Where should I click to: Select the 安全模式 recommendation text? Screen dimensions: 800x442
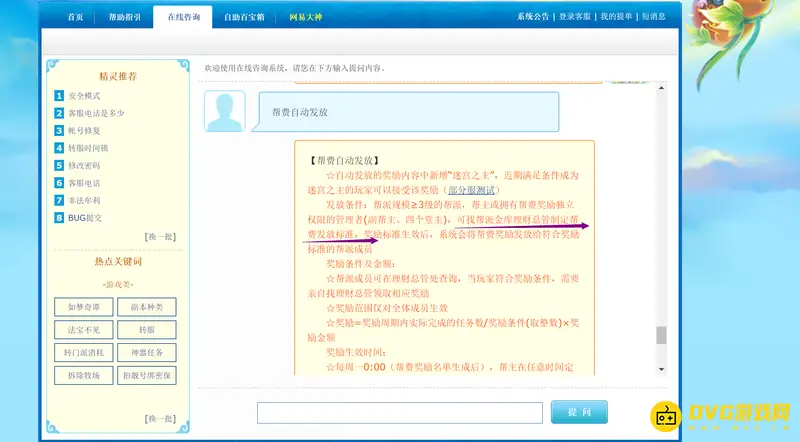[84, 95]
